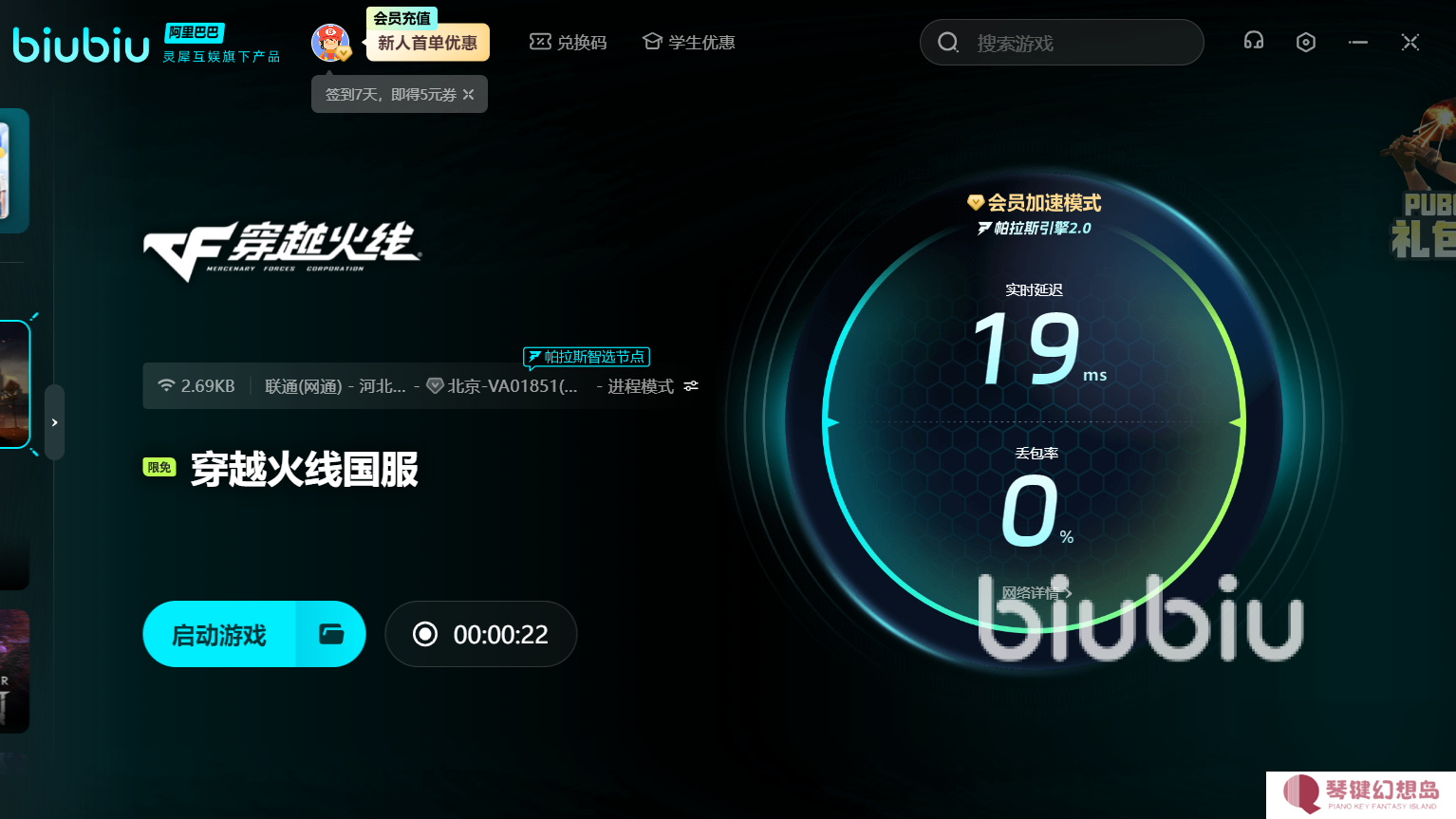Launch game with 启动游戏 button

point(219,634)
